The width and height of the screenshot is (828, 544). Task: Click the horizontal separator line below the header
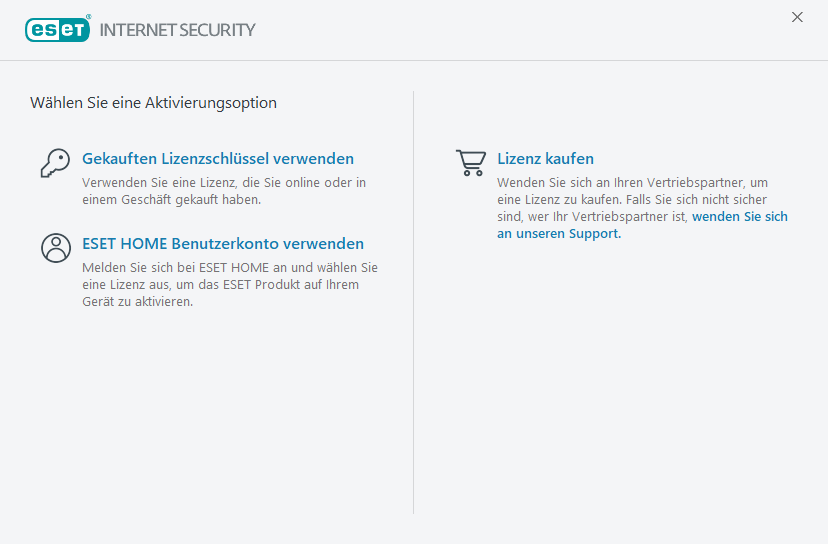414,60
